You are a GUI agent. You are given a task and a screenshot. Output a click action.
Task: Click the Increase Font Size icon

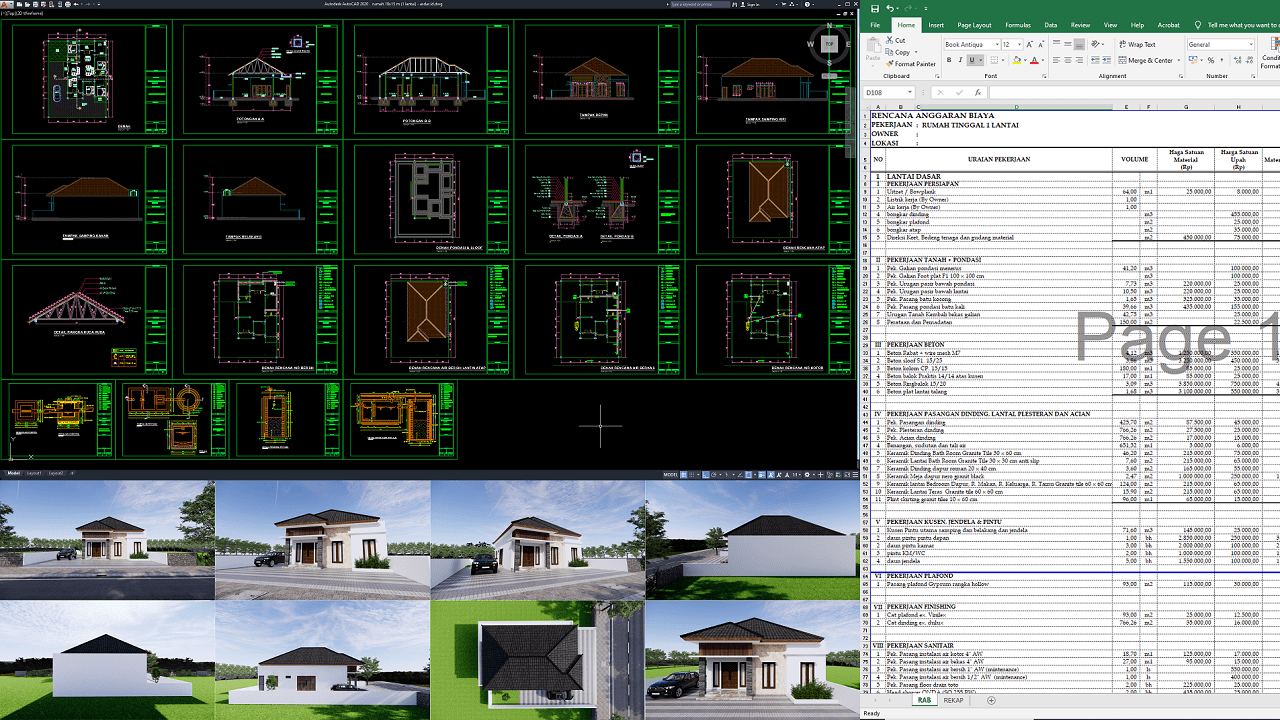point(1030,44)
